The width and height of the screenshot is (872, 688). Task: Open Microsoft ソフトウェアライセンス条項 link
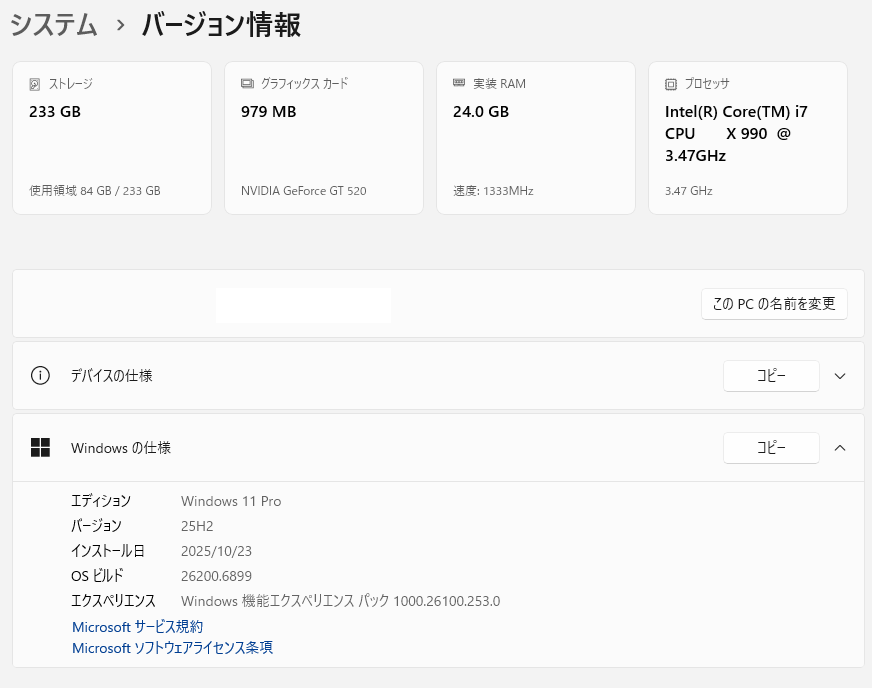click(x=172, y=648)
